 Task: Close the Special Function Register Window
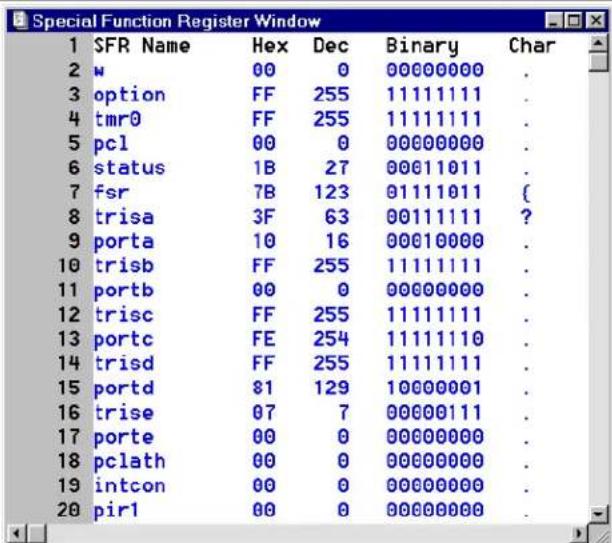point(596,21)
